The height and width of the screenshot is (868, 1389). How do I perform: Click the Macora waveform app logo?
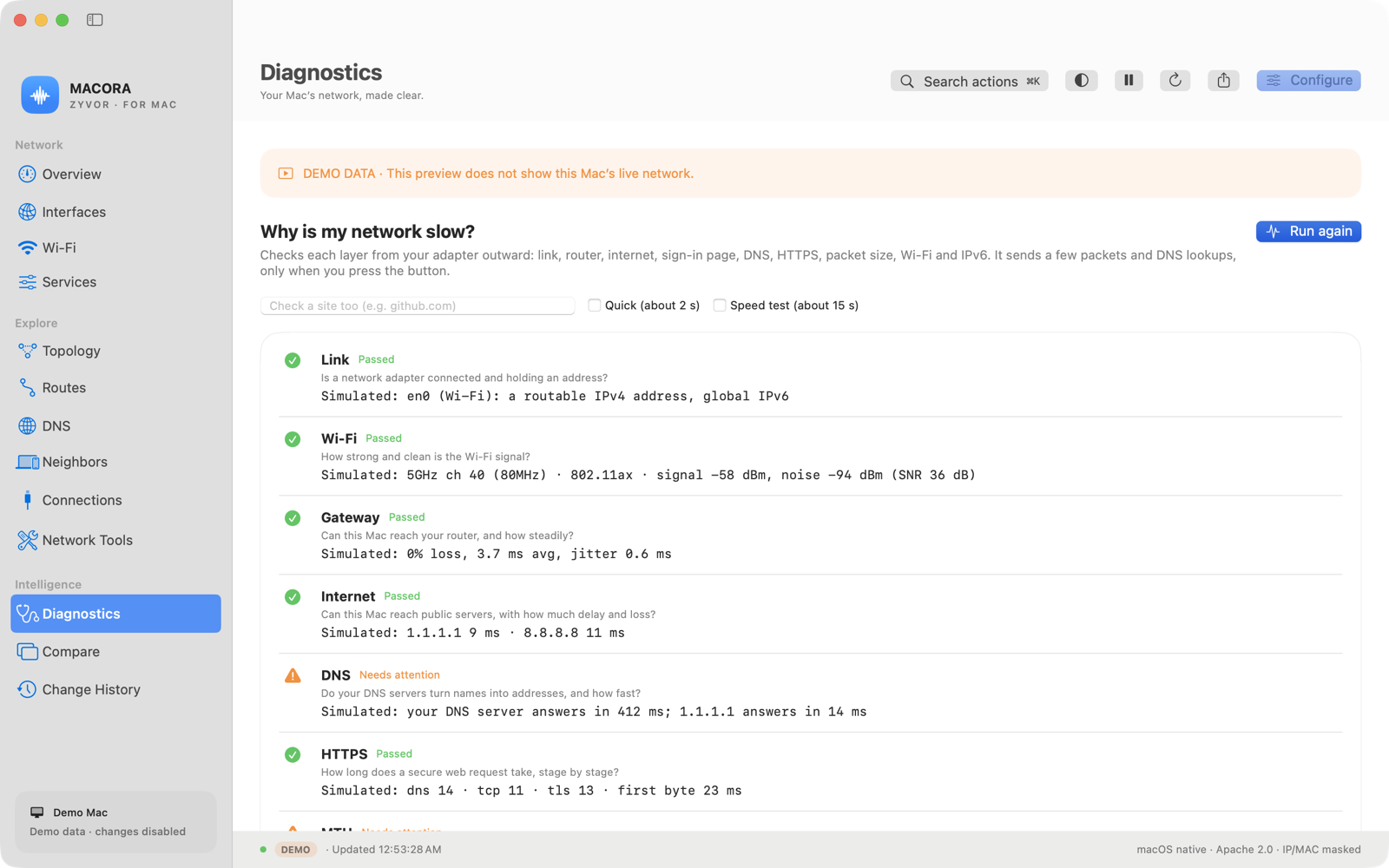tap(40, 95)
